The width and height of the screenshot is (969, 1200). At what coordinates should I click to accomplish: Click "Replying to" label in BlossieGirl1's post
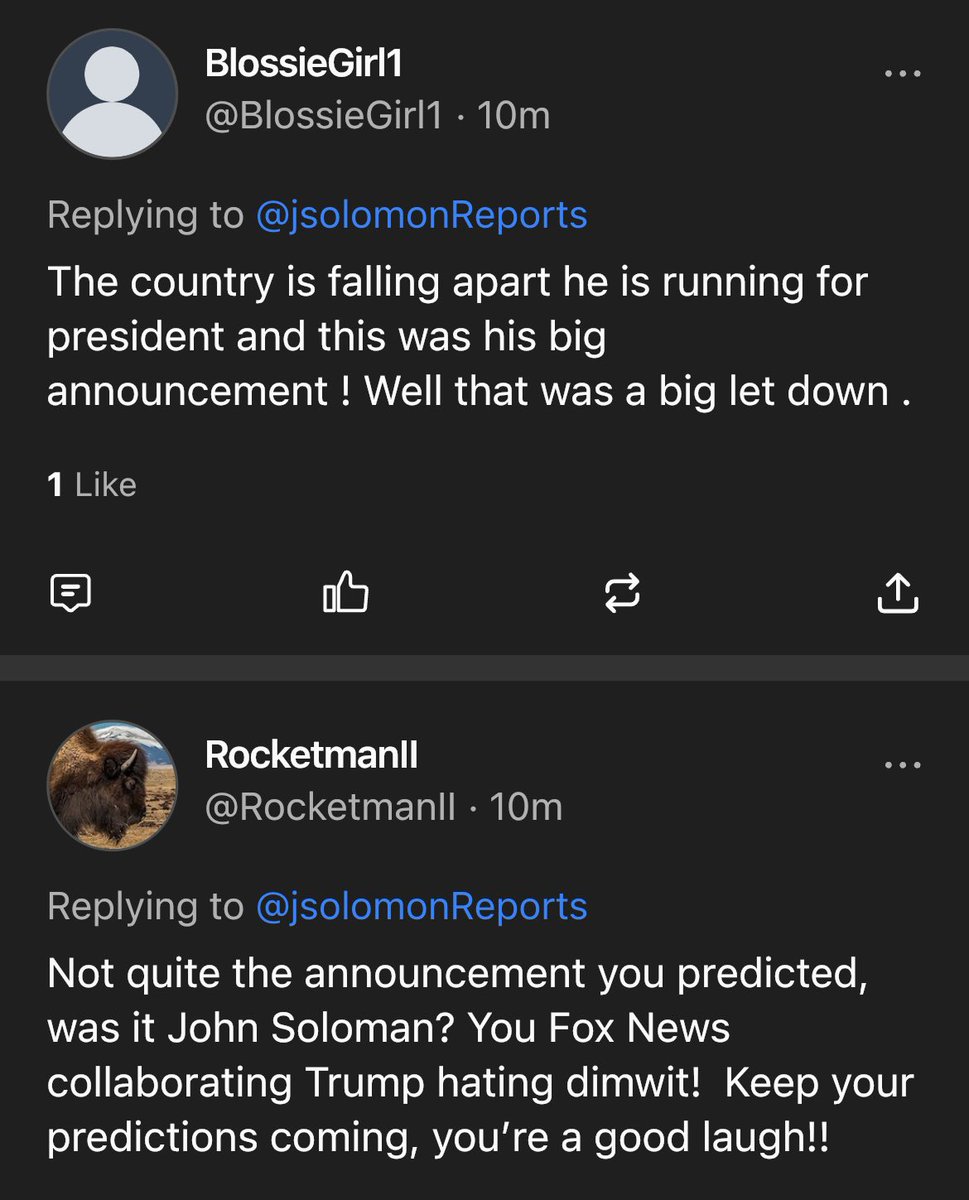(146, 215)
